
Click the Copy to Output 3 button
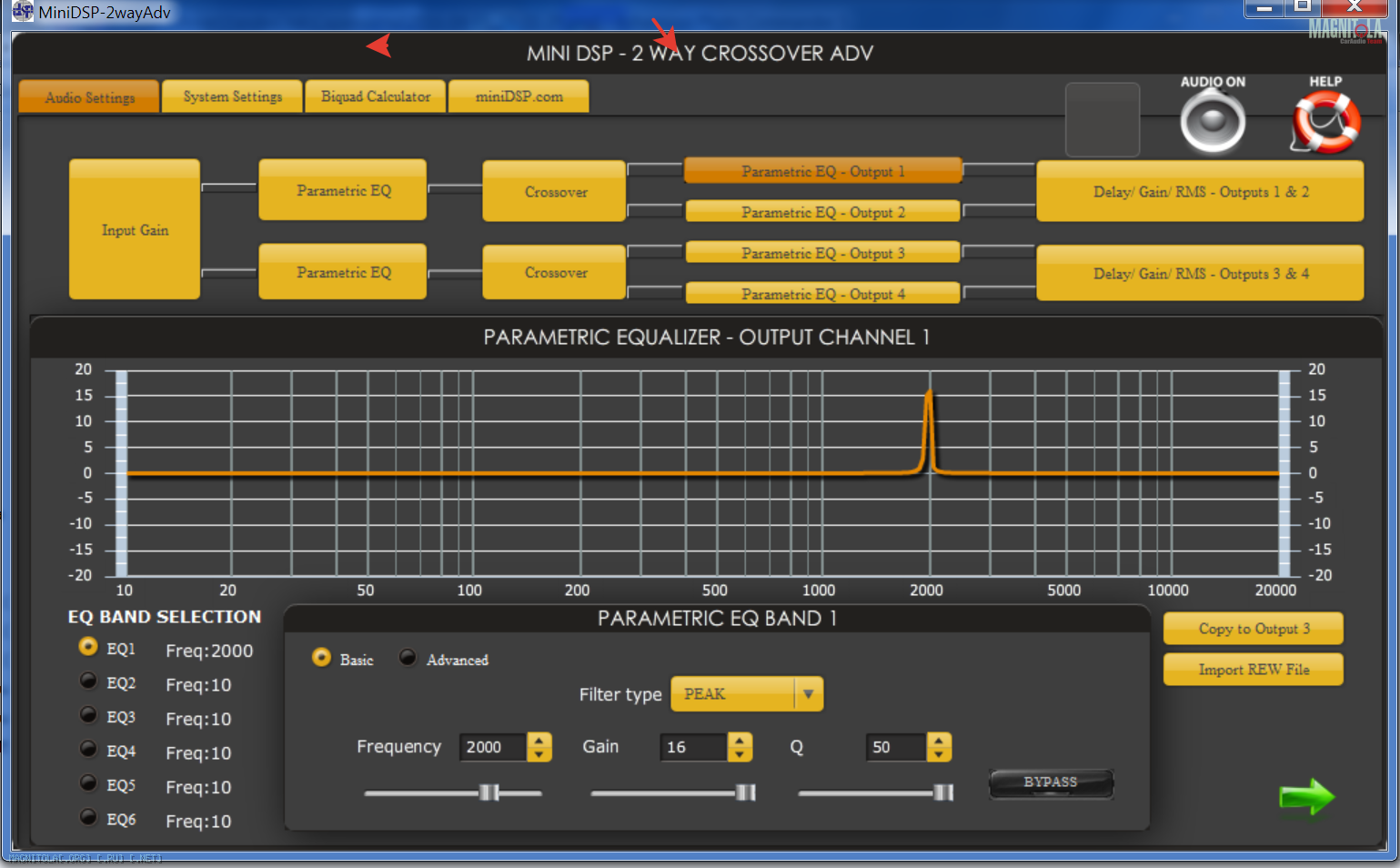point(1253,629)
